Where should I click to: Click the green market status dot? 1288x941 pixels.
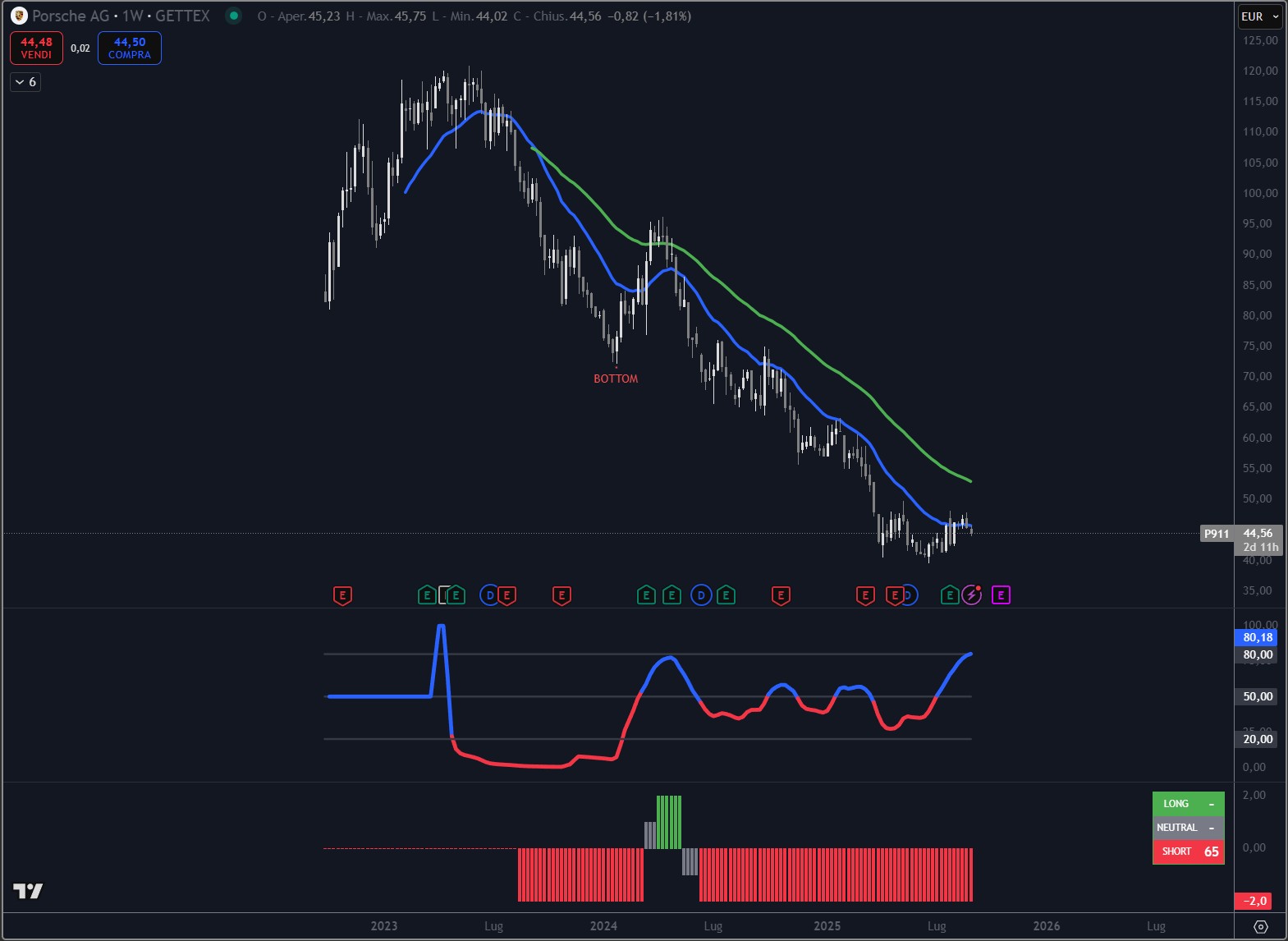234,16
